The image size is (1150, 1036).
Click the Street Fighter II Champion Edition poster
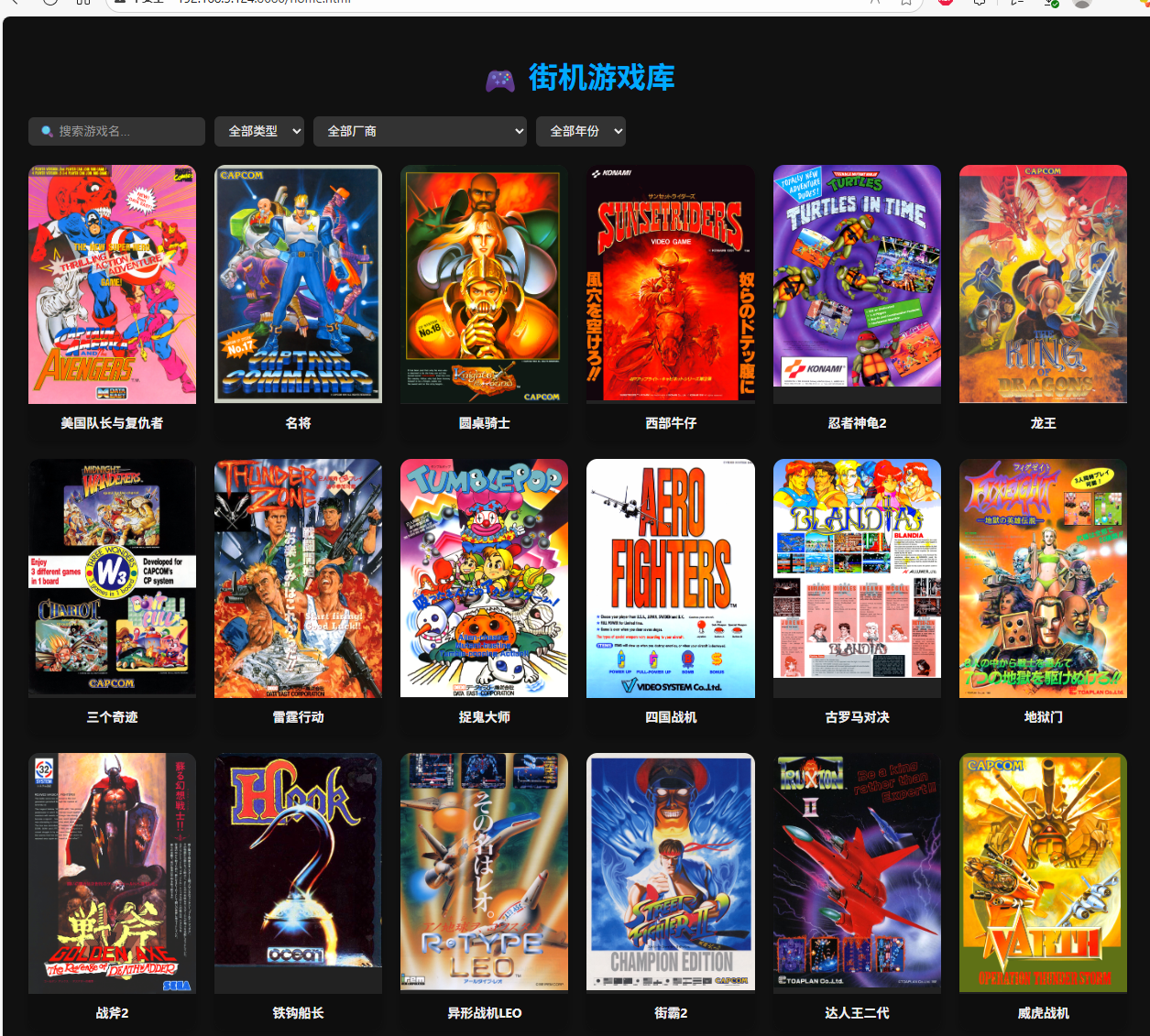pos(671,873)
